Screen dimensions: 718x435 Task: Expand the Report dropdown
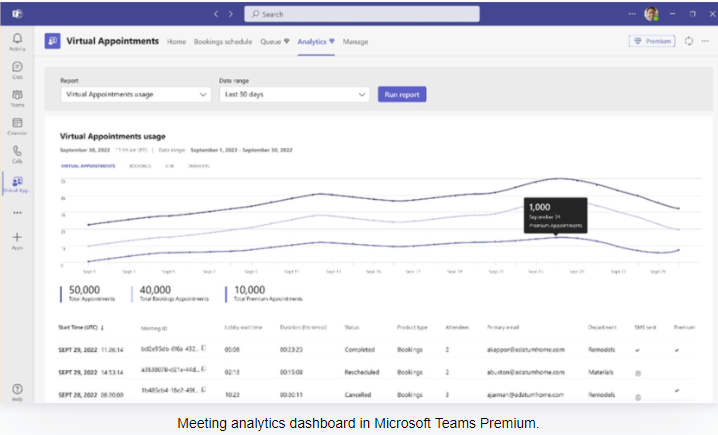[x=136, y=94]
